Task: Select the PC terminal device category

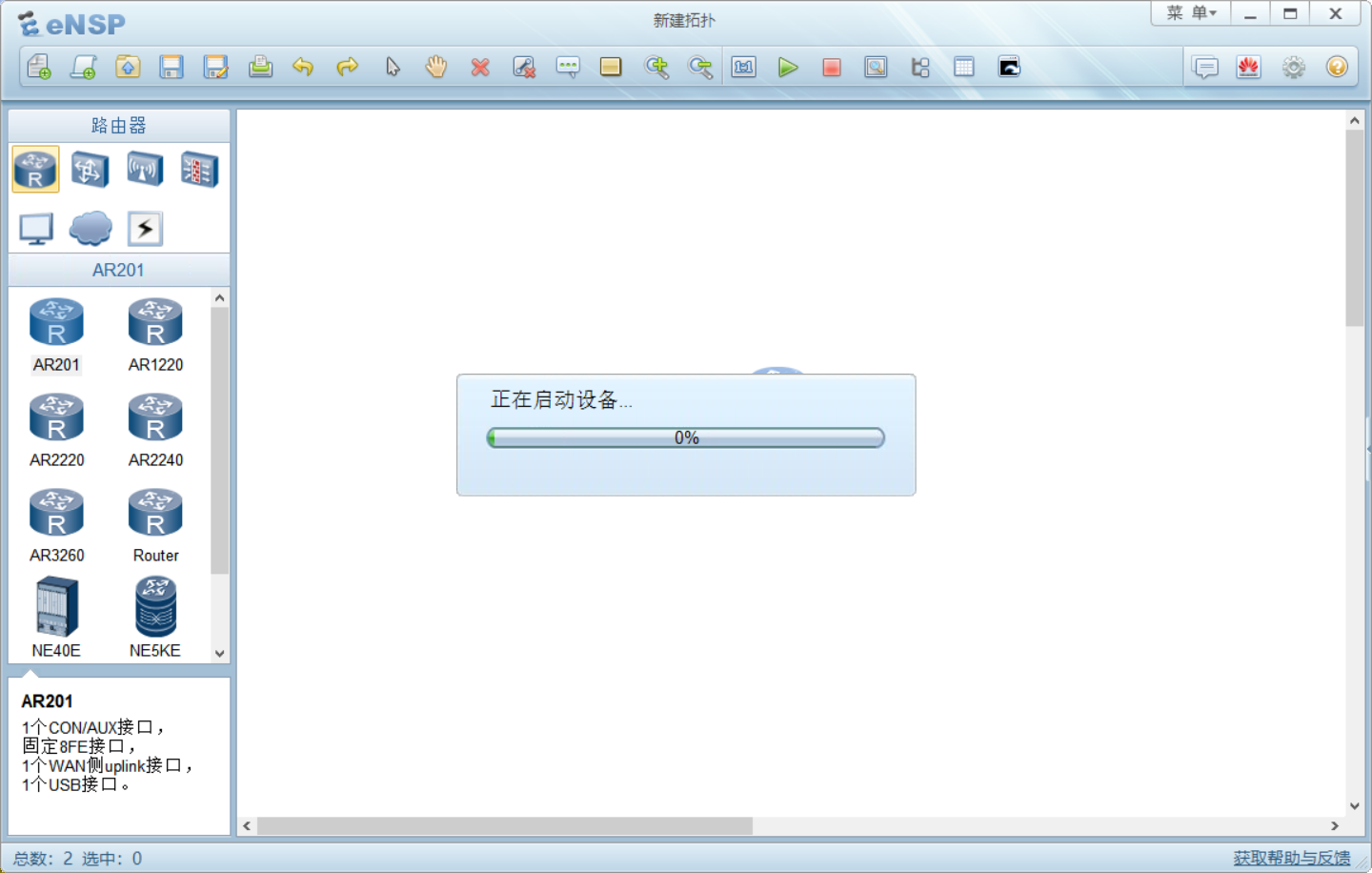Action: click(x=36, y=229)
